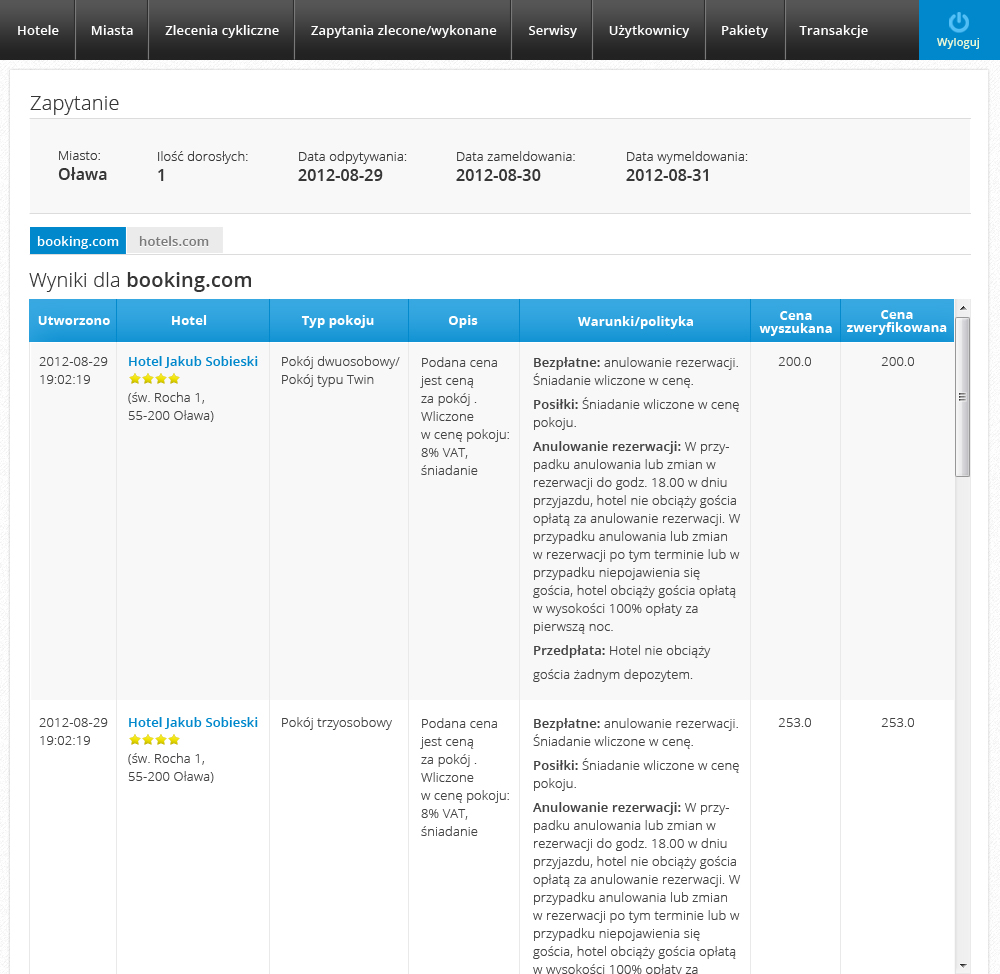Image resolution: width=1000 pixels, height=974 pixels.
Task: Click the Utworzono column header
Action: 73,320
